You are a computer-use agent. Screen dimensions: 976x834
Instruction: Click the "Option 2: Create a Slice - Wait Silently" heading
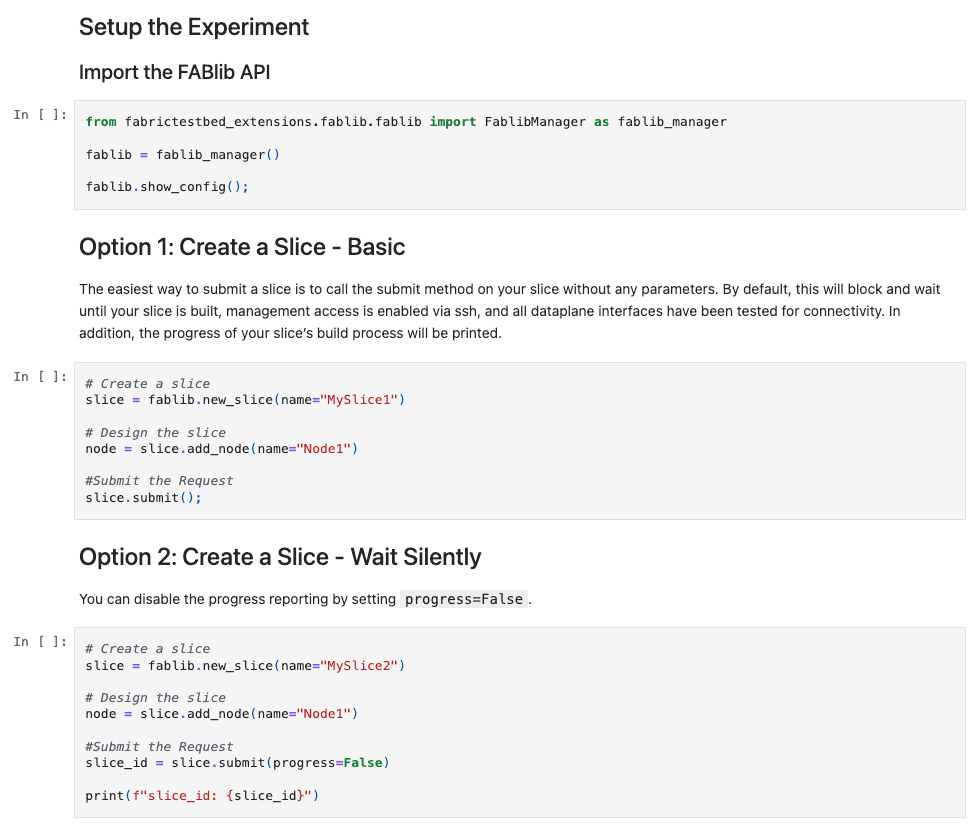[x=280, y=557]
